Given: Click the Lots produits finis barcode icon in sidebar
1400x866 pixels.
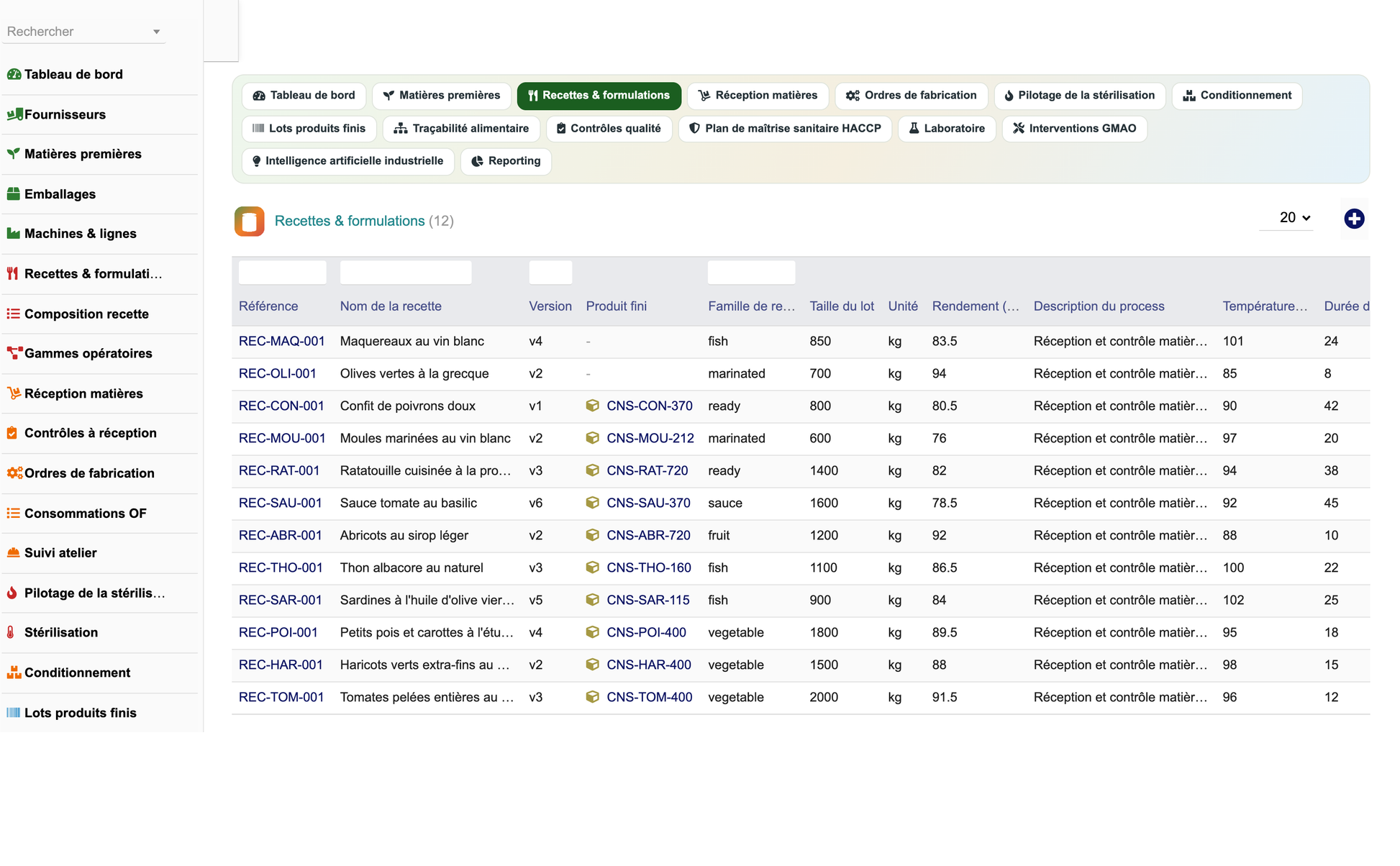Looking at the screenshot, I should [x=14, y=713].
